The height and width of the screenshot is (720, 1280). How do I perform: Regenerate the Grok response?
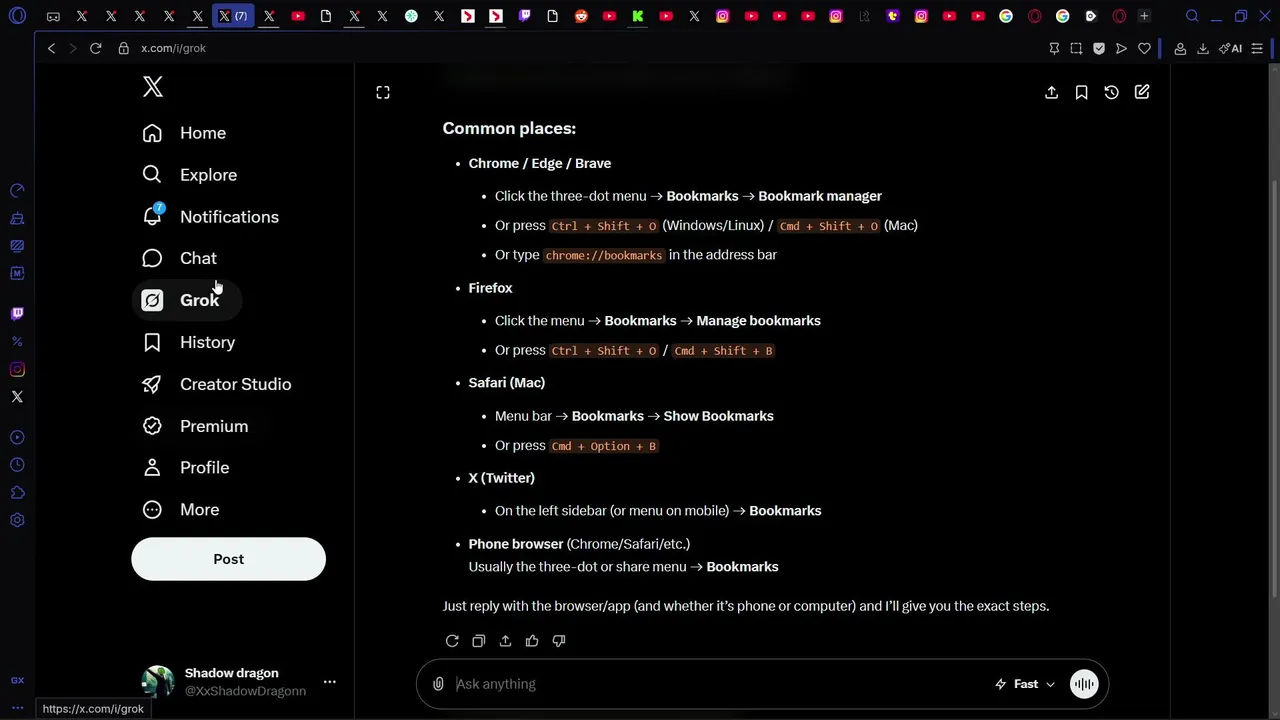pos(452,641)
